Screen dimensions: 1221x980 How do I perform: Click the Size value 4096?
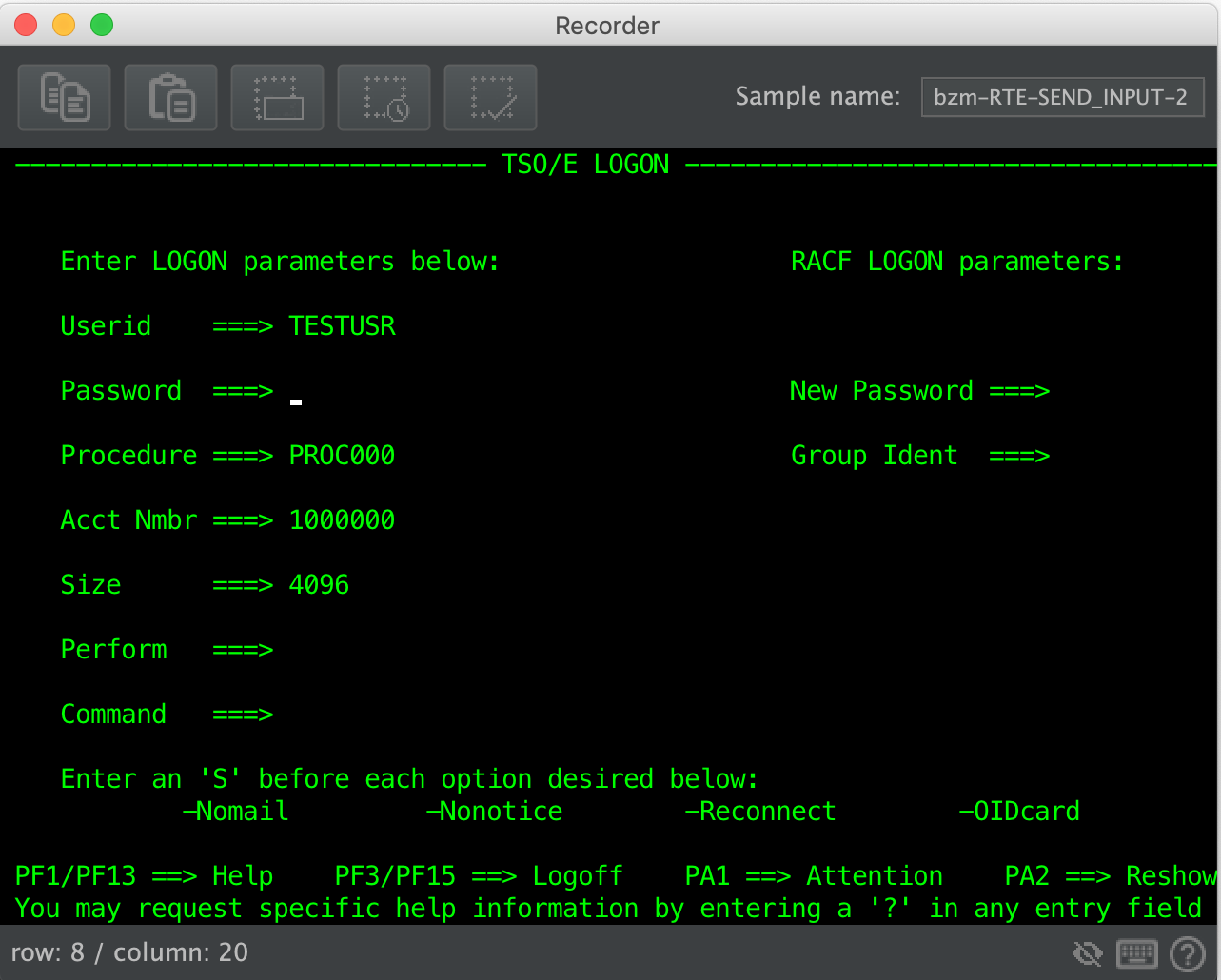click(319, 584)
